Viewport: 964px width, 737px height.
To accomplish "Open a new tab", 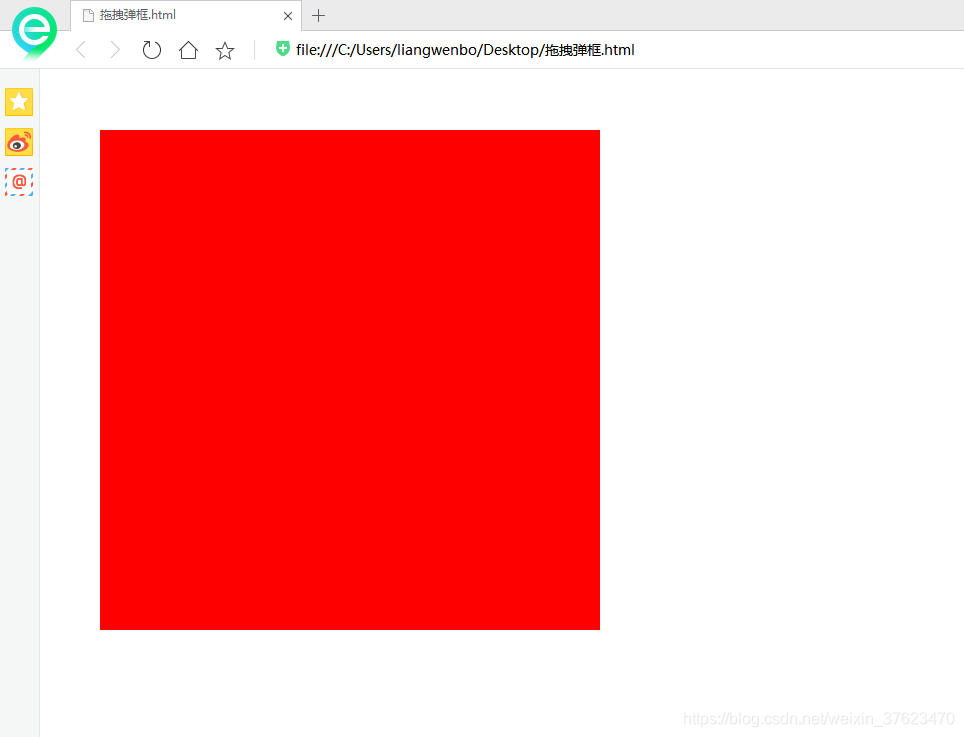I will pos(318,16).
